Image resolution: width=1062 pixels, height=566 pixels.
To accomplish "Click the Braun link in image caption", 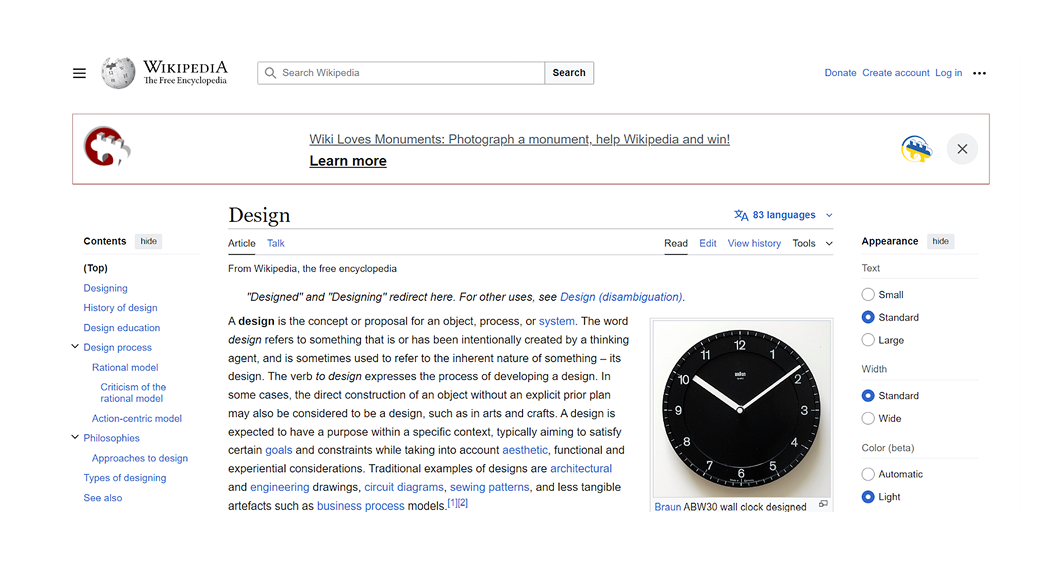I will 667,507.
